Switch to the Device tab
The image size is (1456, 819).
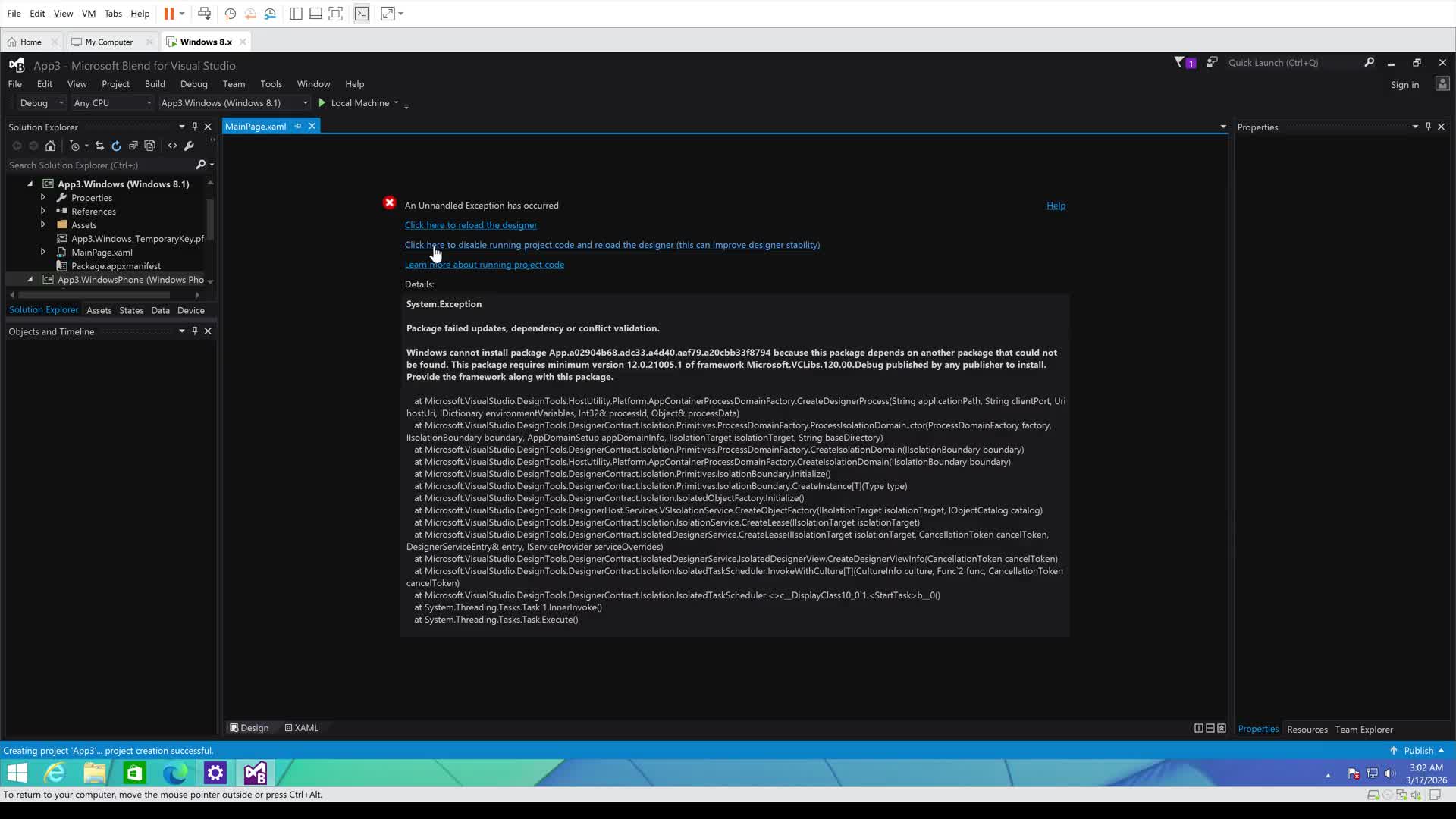(191, 310)
